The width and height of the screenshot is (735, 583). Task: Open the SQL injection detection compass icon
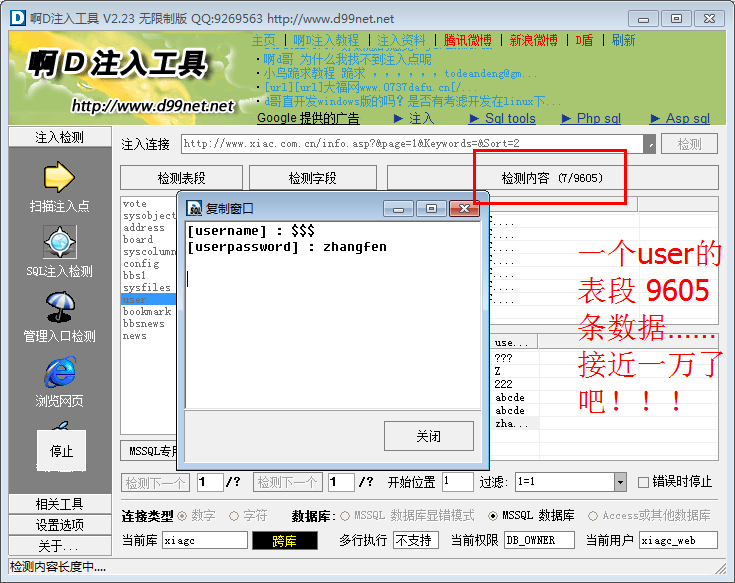[60, 242]
